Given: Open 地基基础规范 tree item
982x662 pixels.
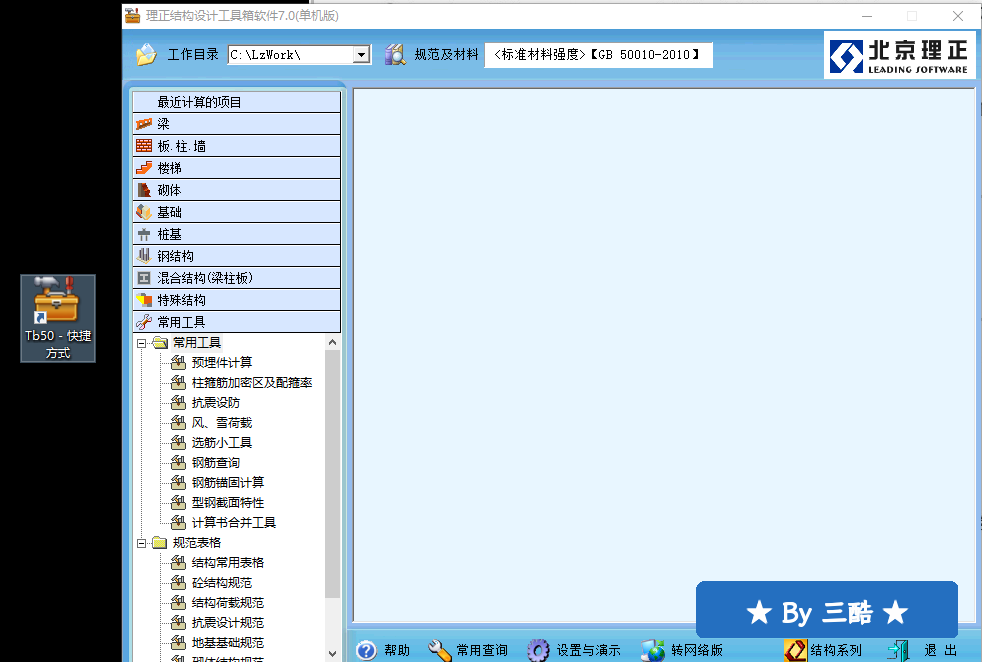Looking at the screenshot, I should click(228, 643).
